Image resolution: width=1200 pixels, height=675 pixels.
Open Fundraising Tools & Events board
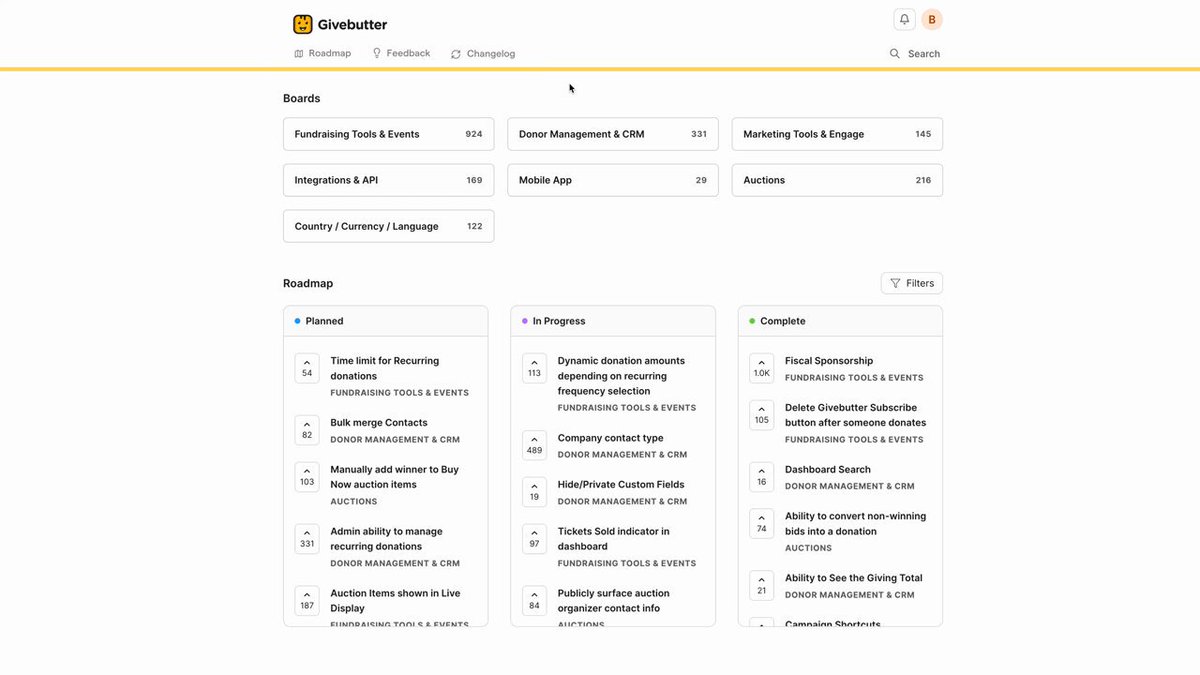388,134
